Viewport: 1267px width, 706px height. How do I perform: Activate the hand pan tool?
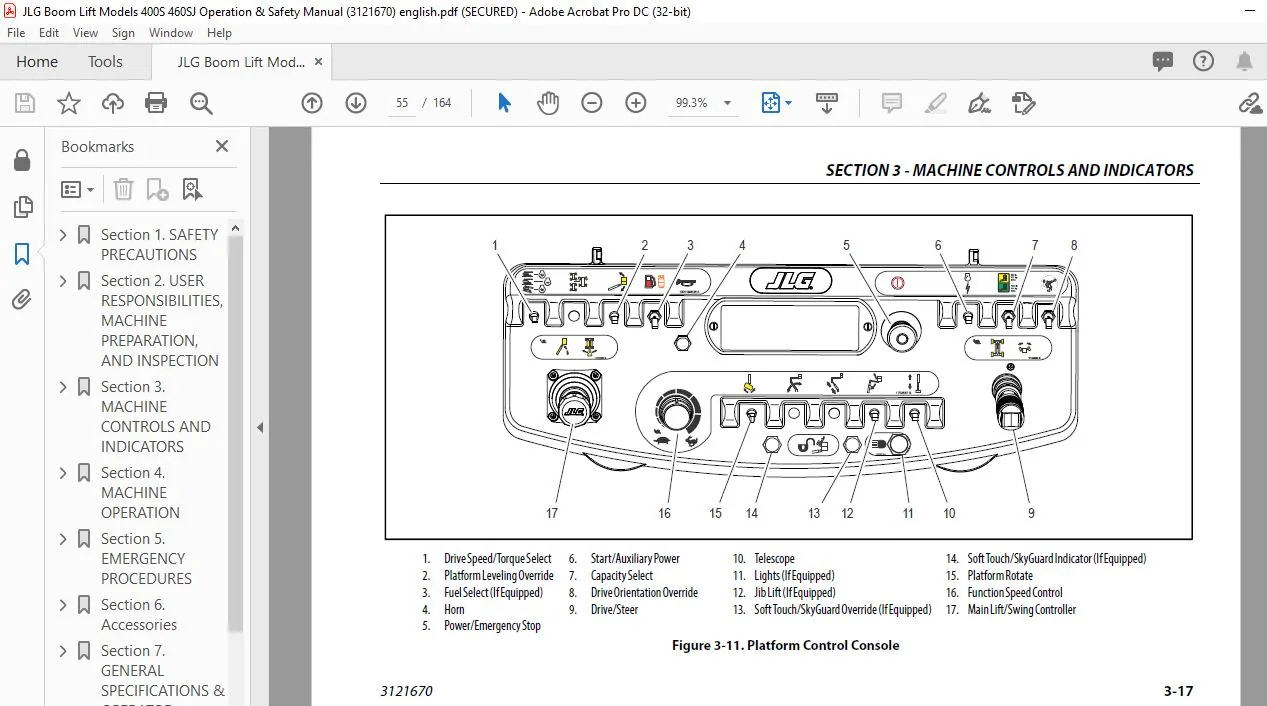548,103
